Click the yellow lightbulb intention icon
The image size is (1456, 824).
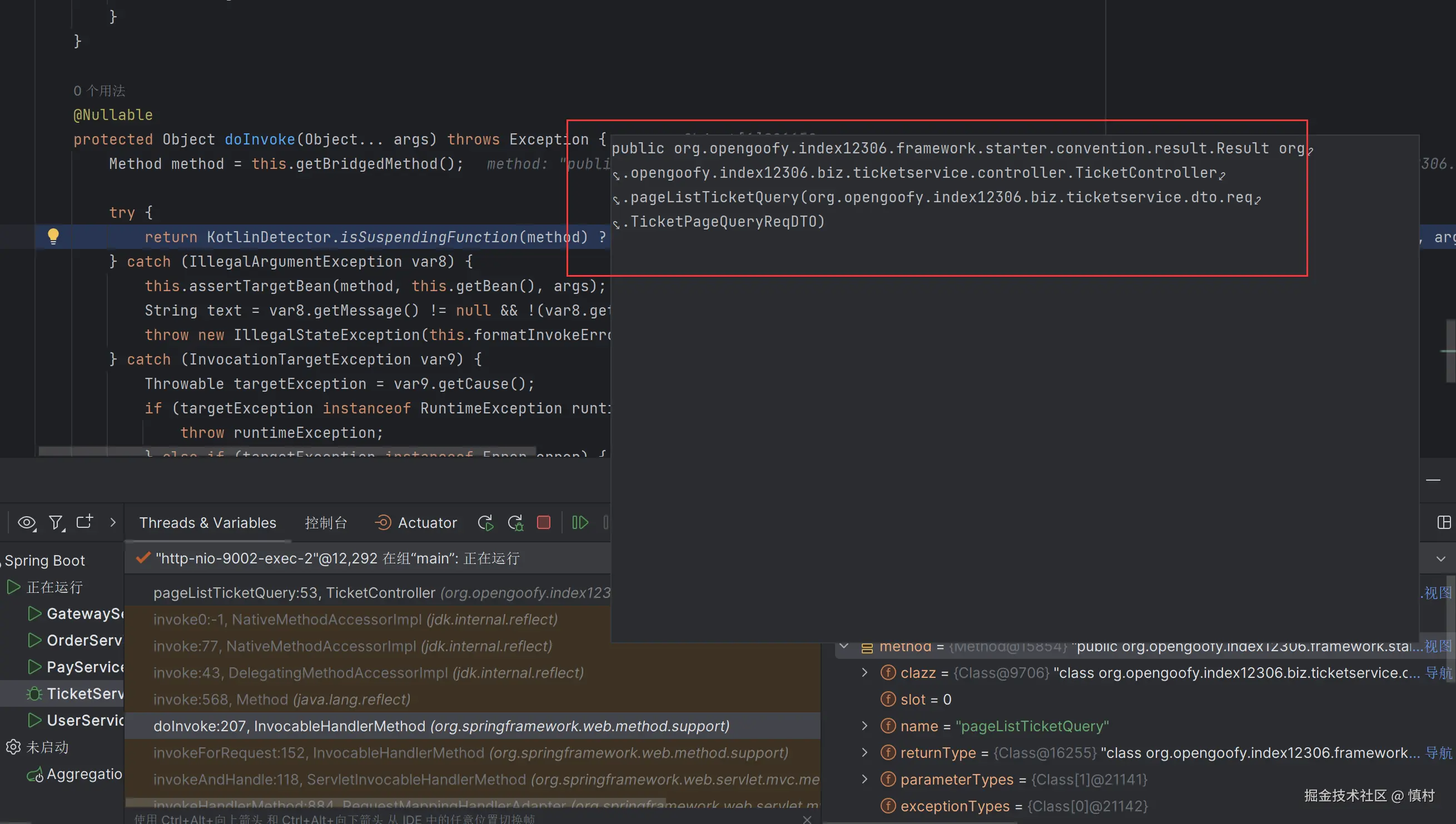[53, 236]
